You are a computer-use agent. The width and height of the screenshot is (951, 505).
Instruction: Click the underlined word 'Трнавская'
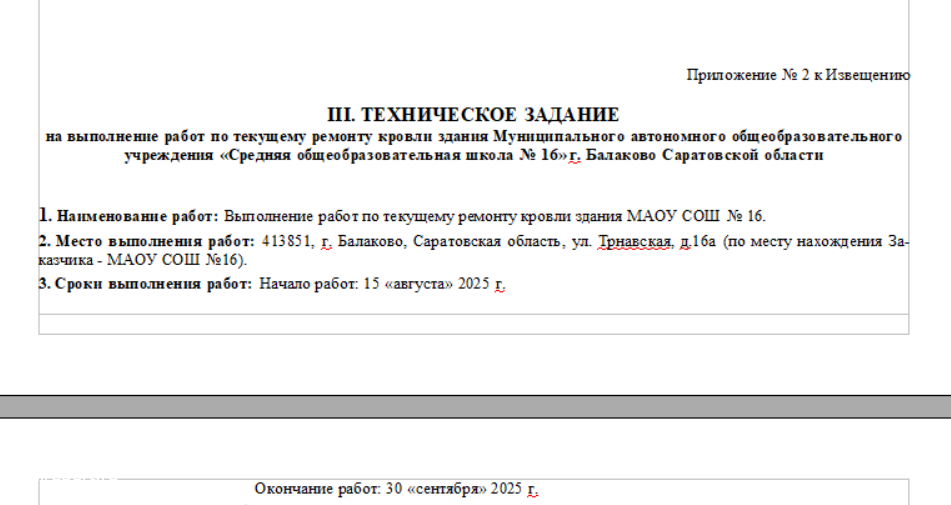[635, 241]
